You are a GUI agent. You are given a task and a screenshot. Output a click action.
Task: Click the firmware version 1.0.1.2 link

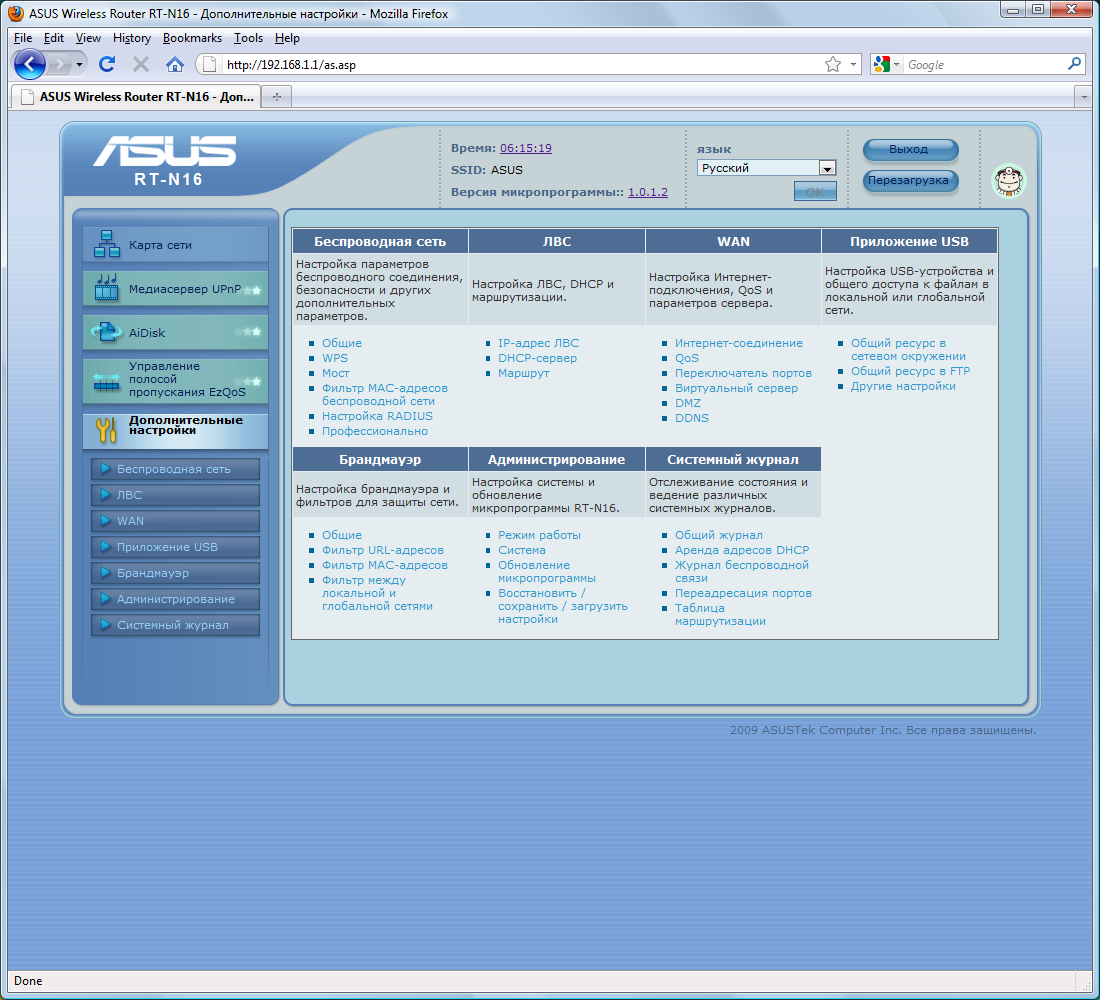(x=648, y=192)
